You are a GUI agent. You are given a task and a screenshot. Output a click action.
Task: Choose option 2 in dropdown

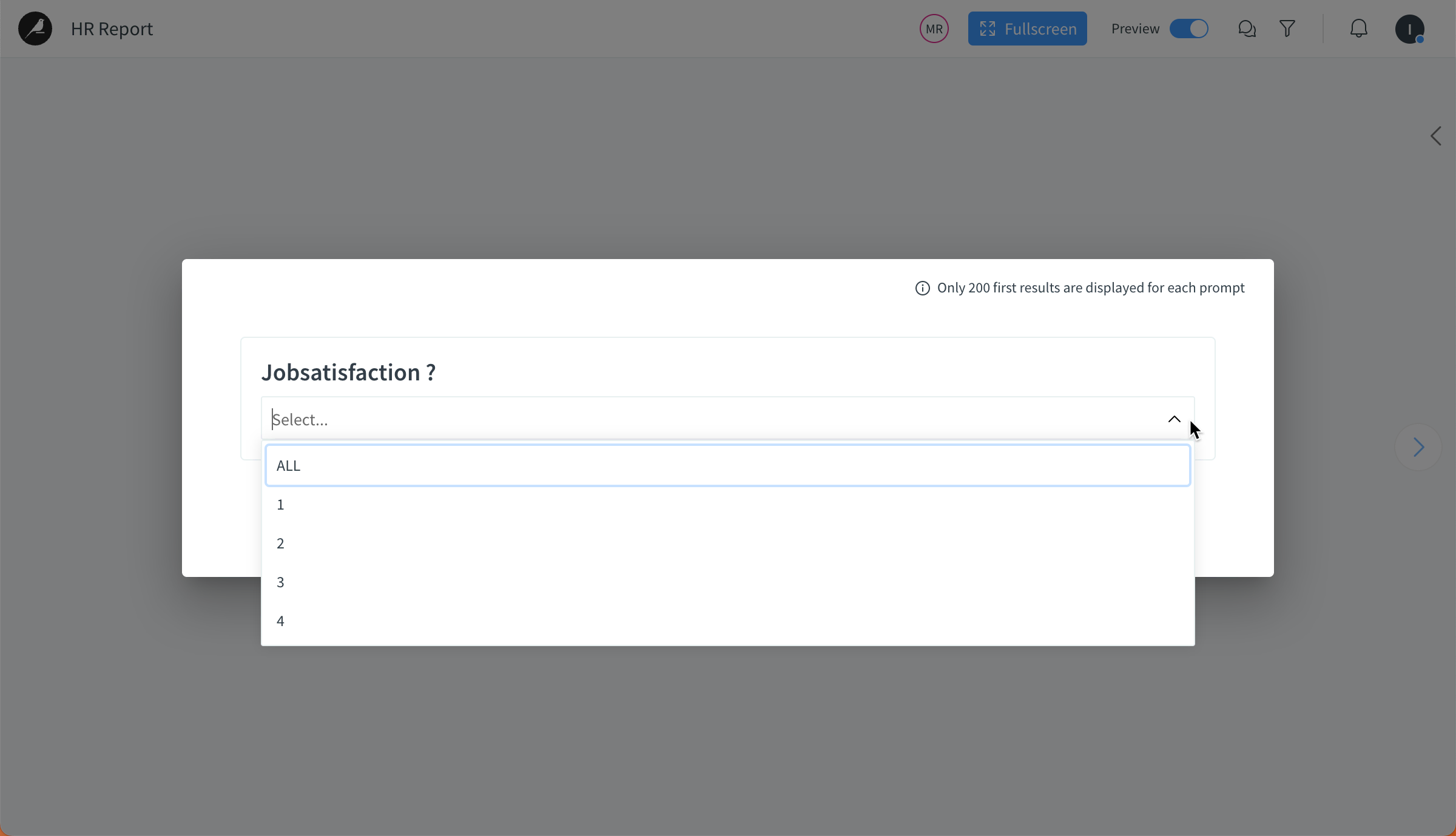click(x=728, y=543)
